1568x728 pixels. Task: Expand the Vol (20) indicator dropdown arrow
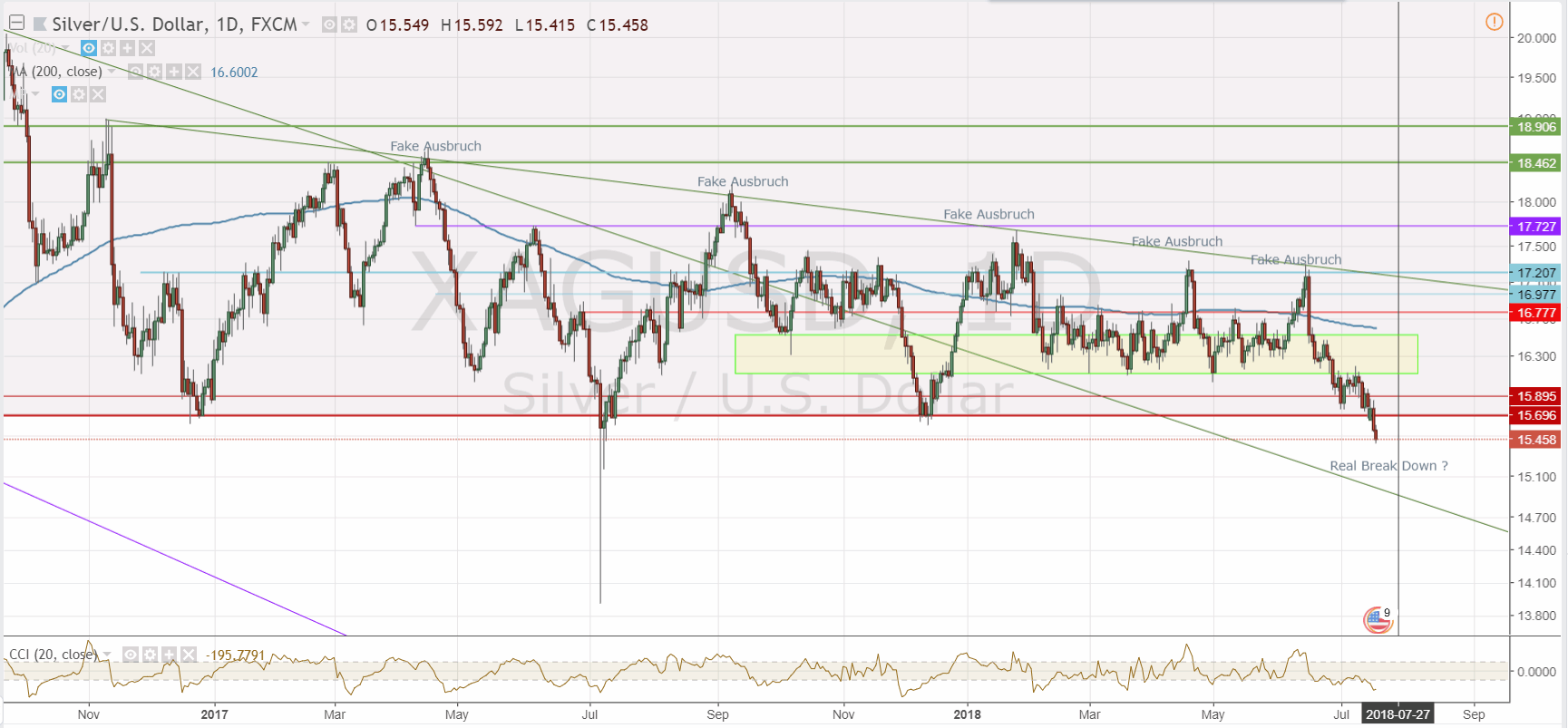[x=65, y=48]
